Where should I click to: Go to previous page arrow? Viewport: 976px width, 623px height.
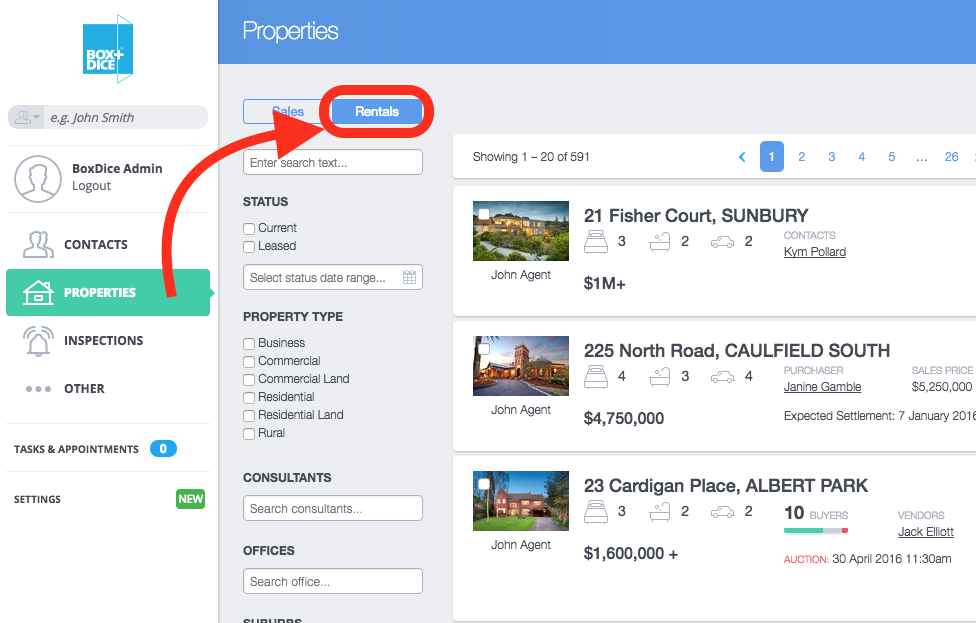[x=742, y=157]
